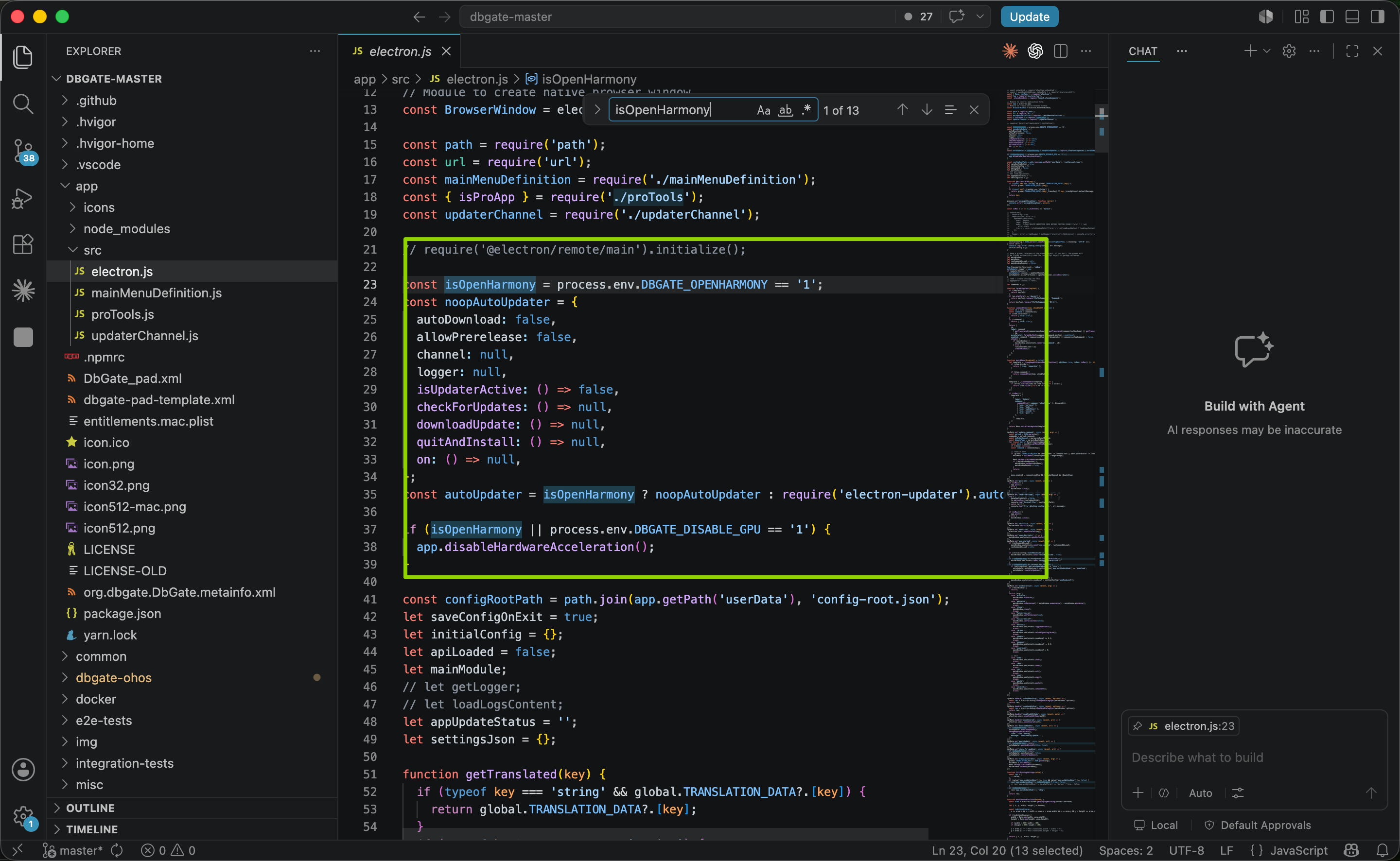The width and height of the screenshot is (1400, 861).
Task: Open the Manage gear in activity bar
Action: pos(23,817)
